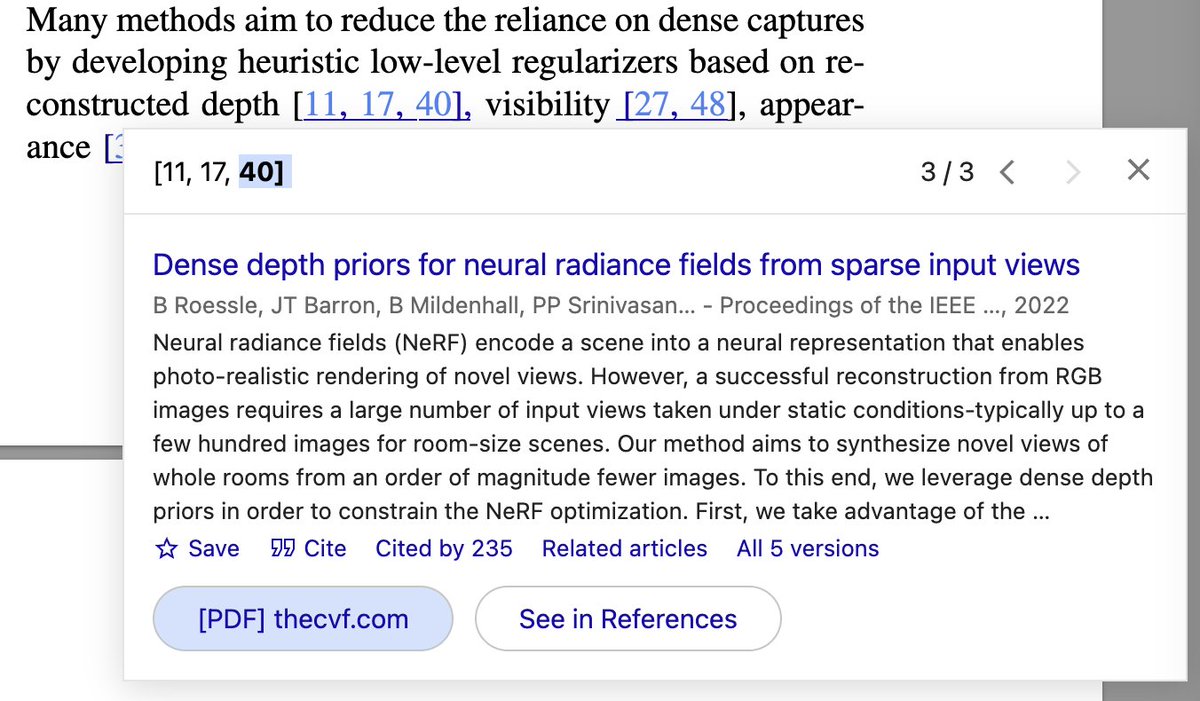Image resolution: width=1200 pixels, height=701 pixels.
Task: Go to the previous citation with the left chevron
Action: (x=1007, y=173)
